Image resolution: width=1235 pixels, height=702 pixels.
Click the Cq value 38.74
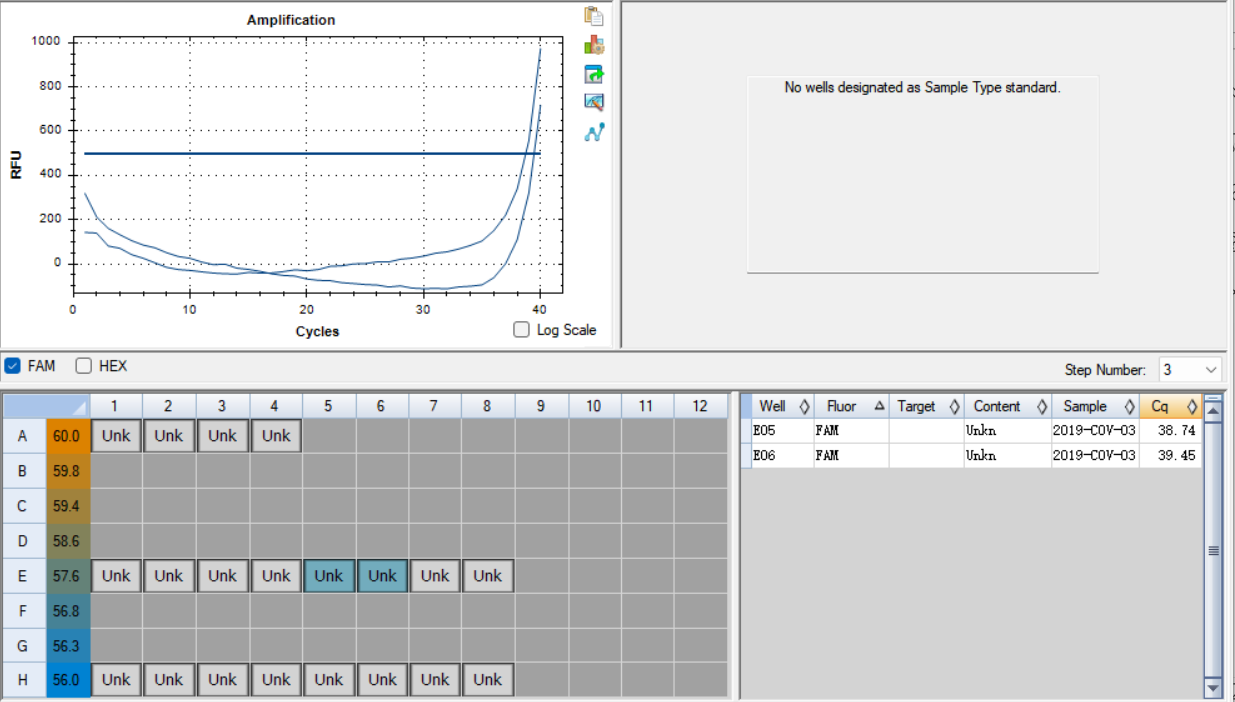(1176, 431)
